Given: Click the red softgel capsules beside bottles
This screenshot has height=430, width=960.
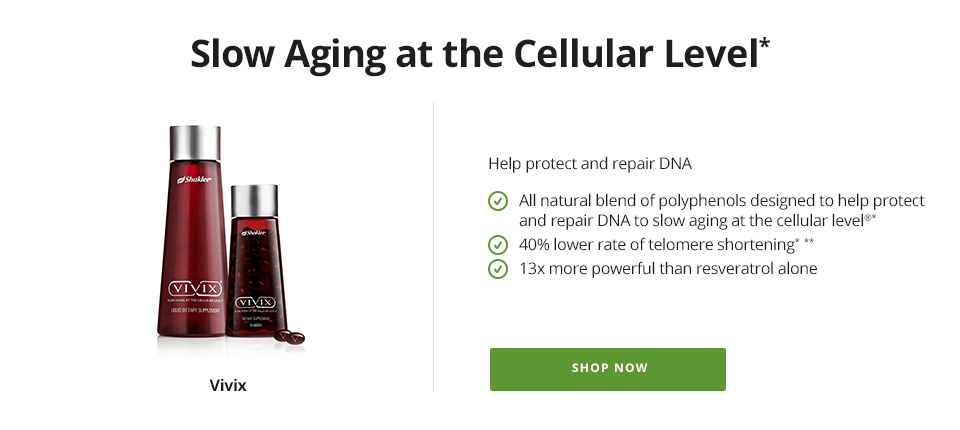Looking at the screenshot, I should [289, 336].
